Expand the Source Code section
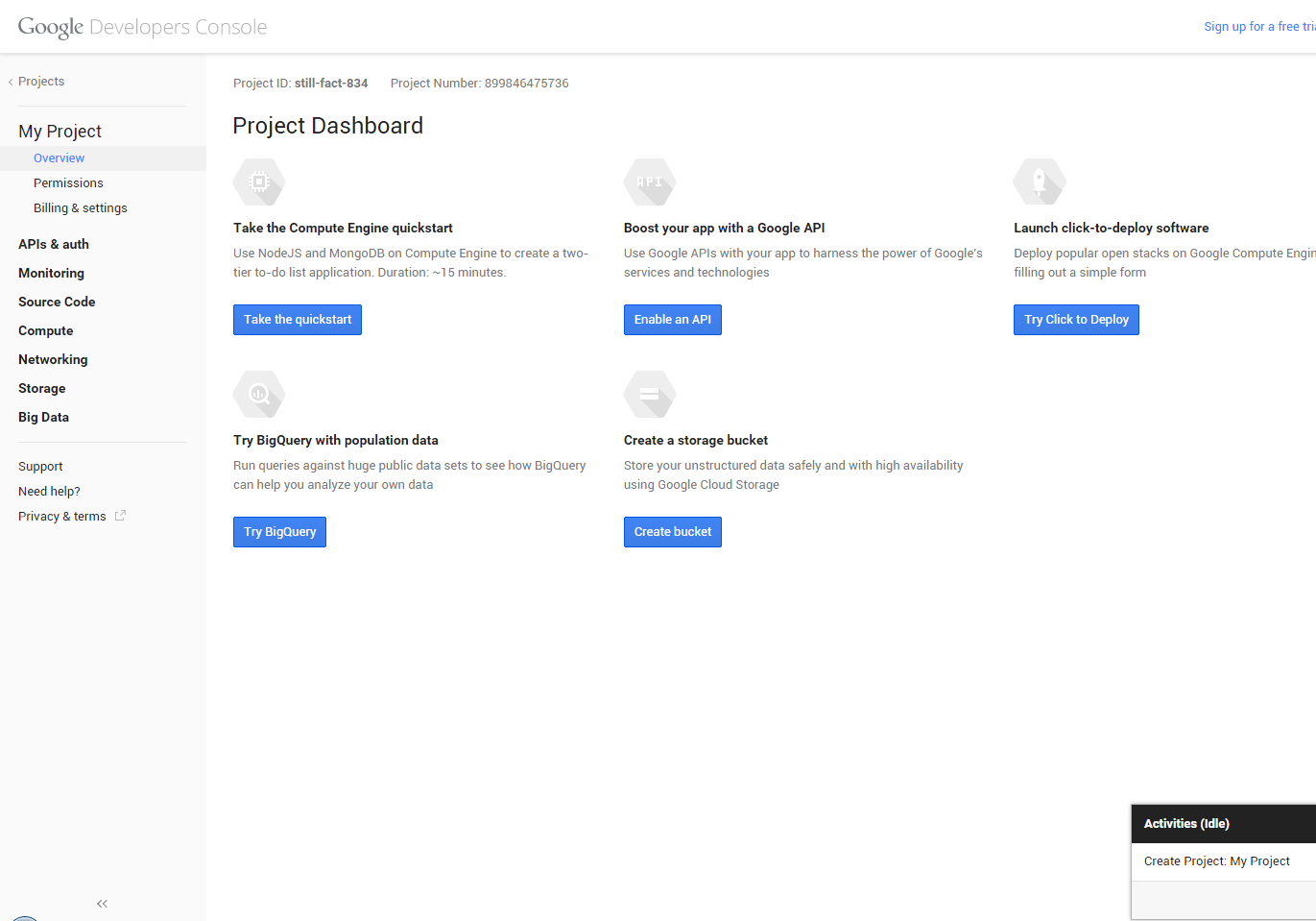The width and height of the screenshot is (1316, 921). tap(57, 303)
